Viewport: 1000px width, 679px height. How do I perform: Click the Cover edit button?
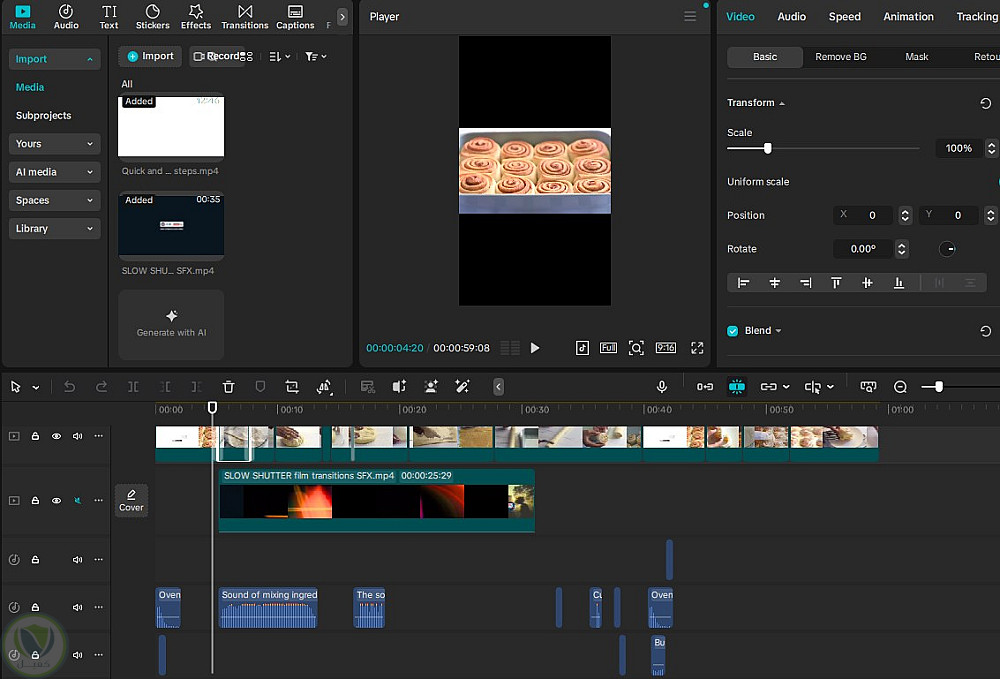coord(131,500)
